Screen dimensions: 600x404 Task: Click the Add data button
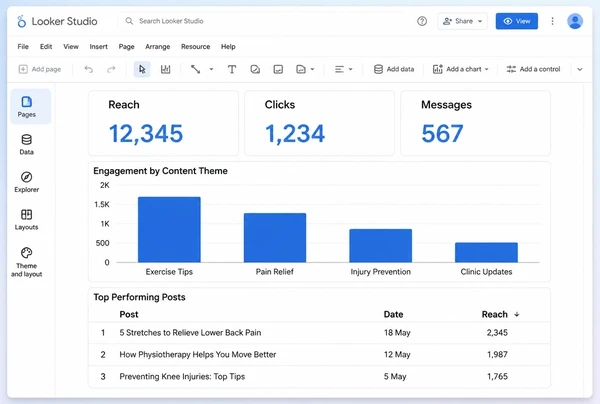[394, 69]
